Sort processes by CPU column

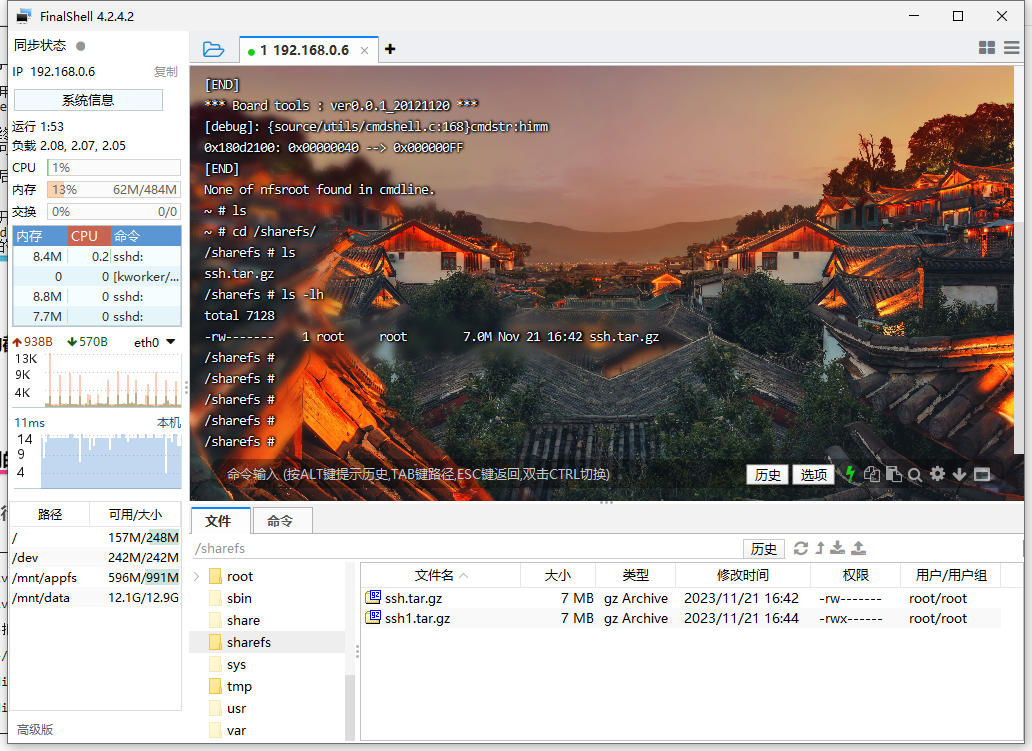click(x=85, y=236)
